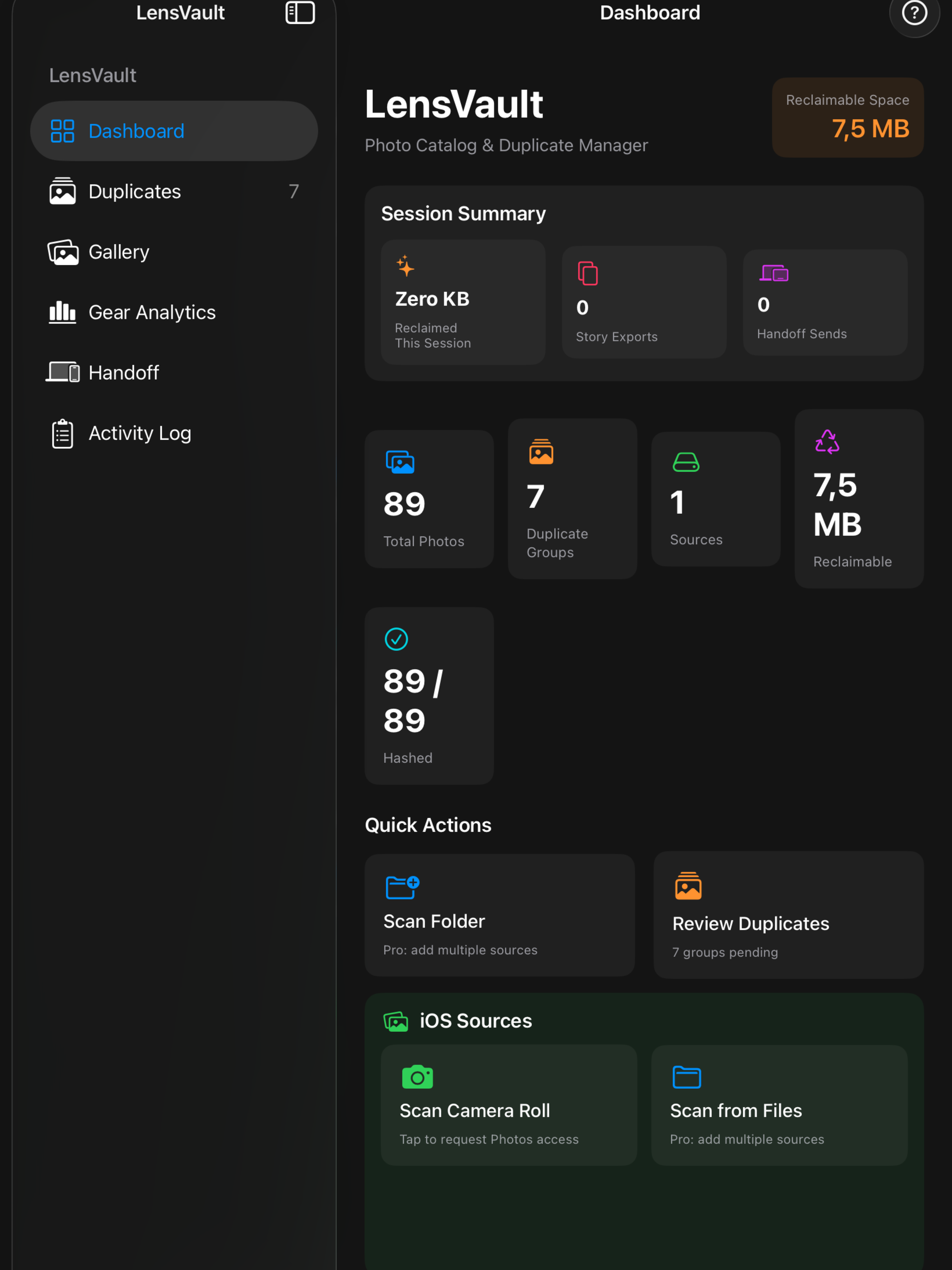Tap the 89 Total Photos stat card
Screen dimensions: 952x1270
(x=428, y=499)
